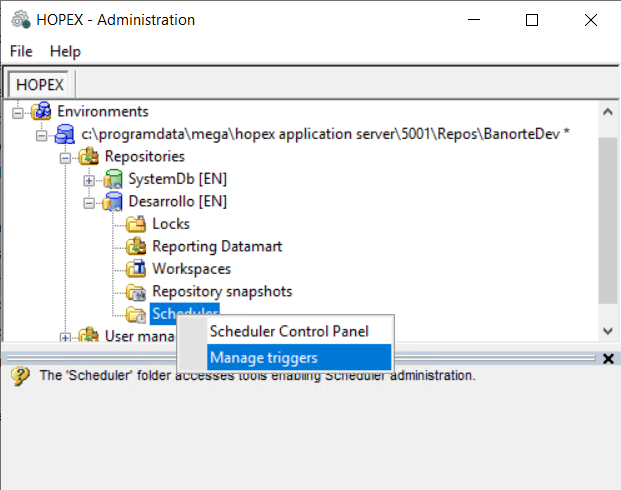Image resolution: width=621 pixels, height=490 pixels.
Task: Select the Workspaces tree item
Action: [192, 269]
